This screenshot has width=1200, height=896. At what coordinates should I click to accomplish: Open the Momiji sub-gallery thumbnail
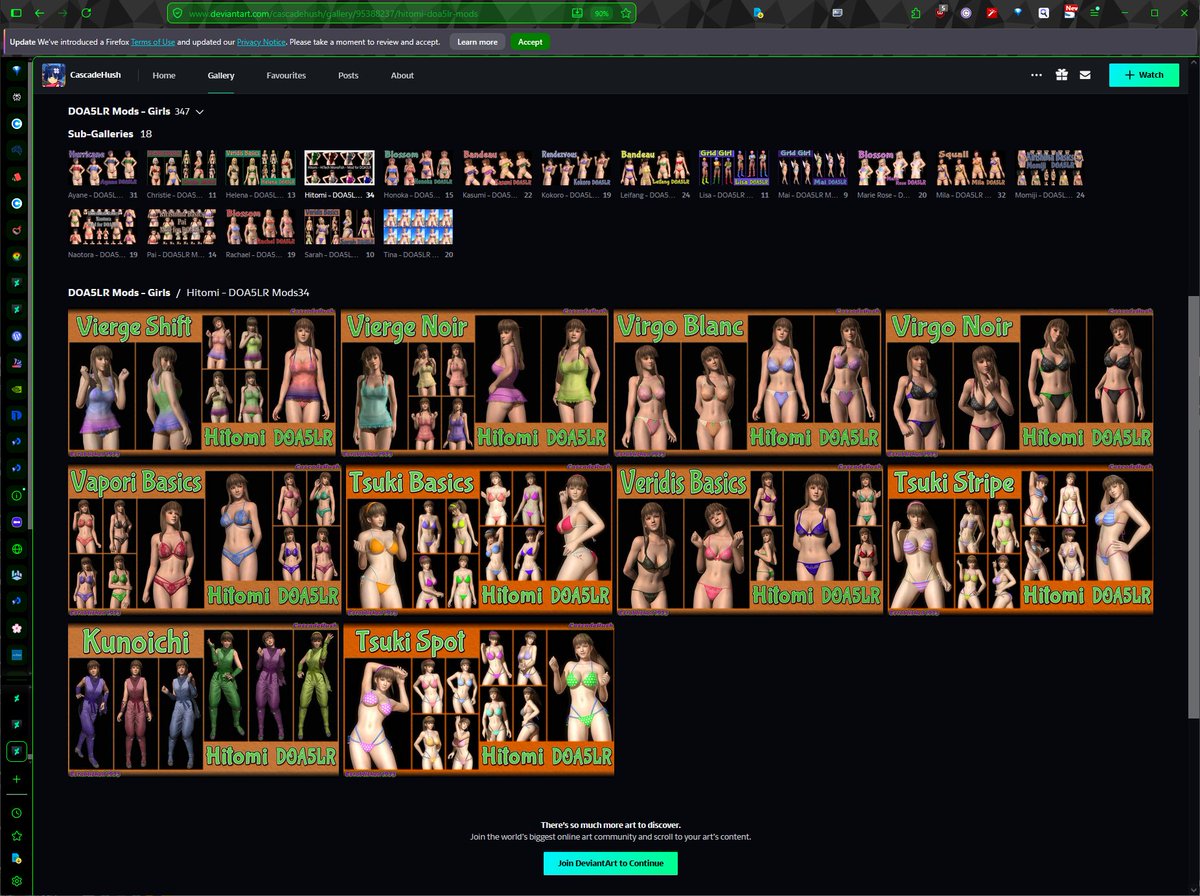click(x=1050, y=168)
